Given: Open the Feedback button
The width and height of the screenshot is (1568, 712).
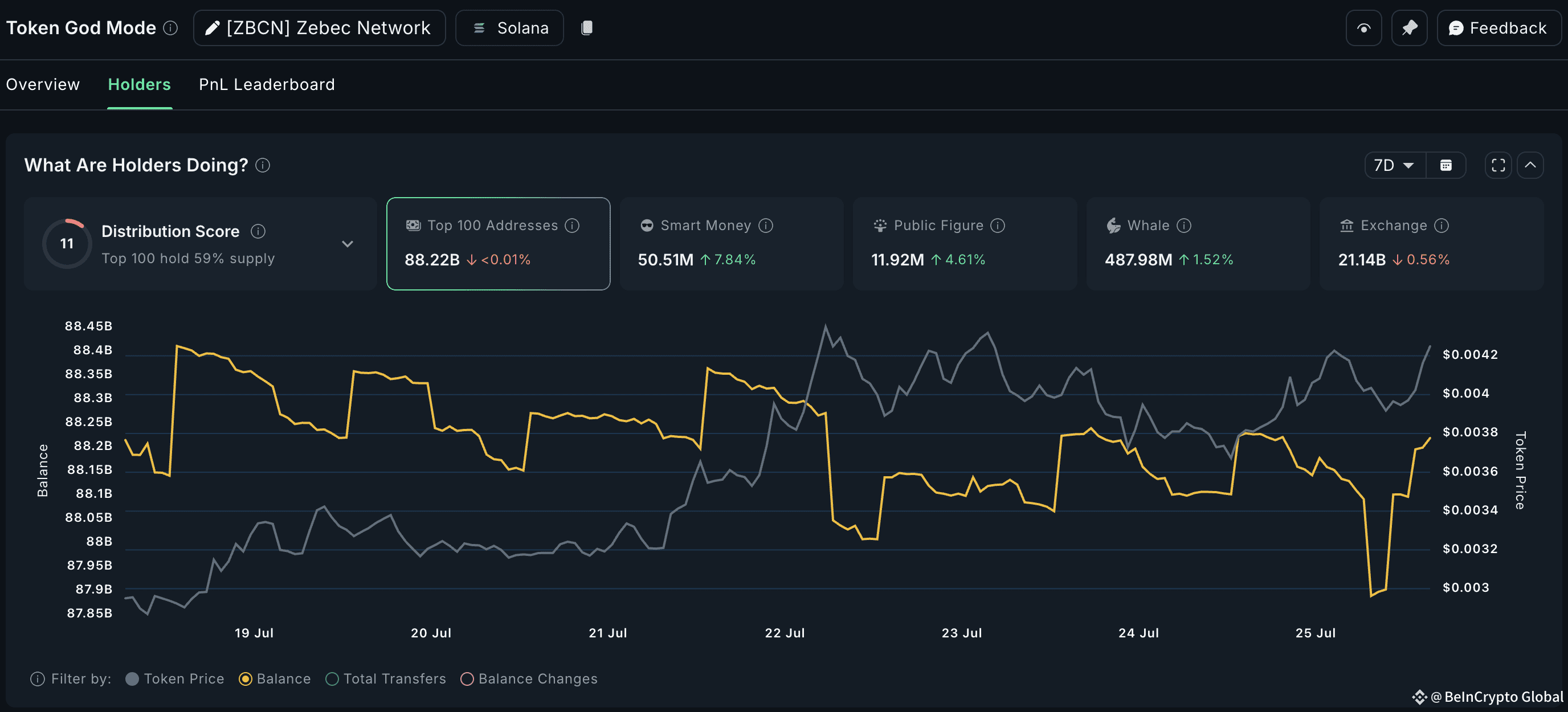Looking at the screenshot, I should [x=1498, y=28].
